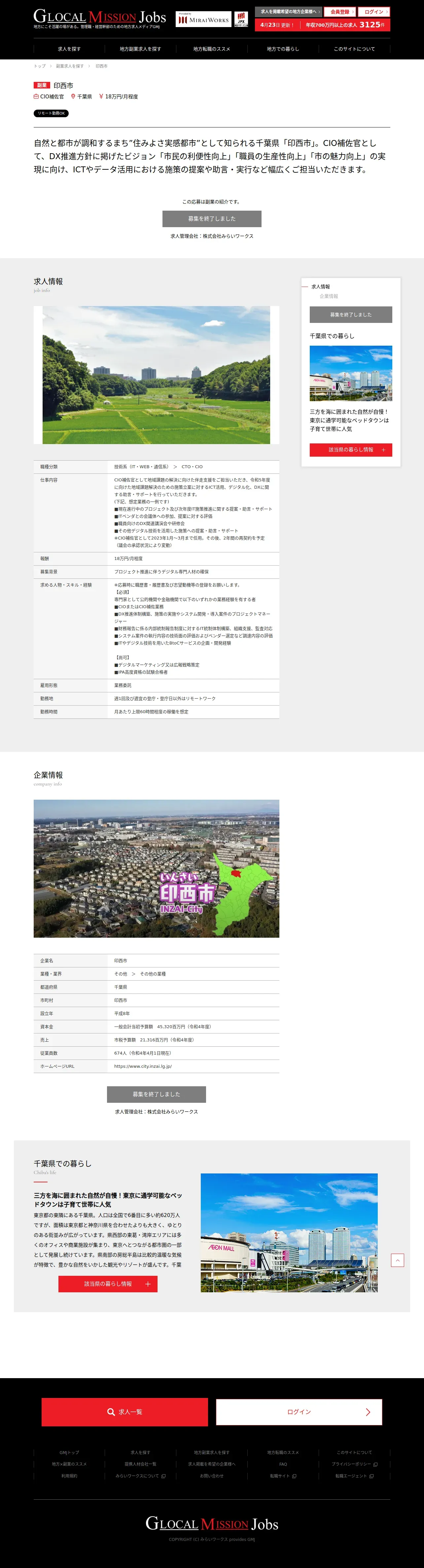424x1568 pixels.
Task: Click external-link icon next to みらいワークスについて
Action: coord(163,1476)
